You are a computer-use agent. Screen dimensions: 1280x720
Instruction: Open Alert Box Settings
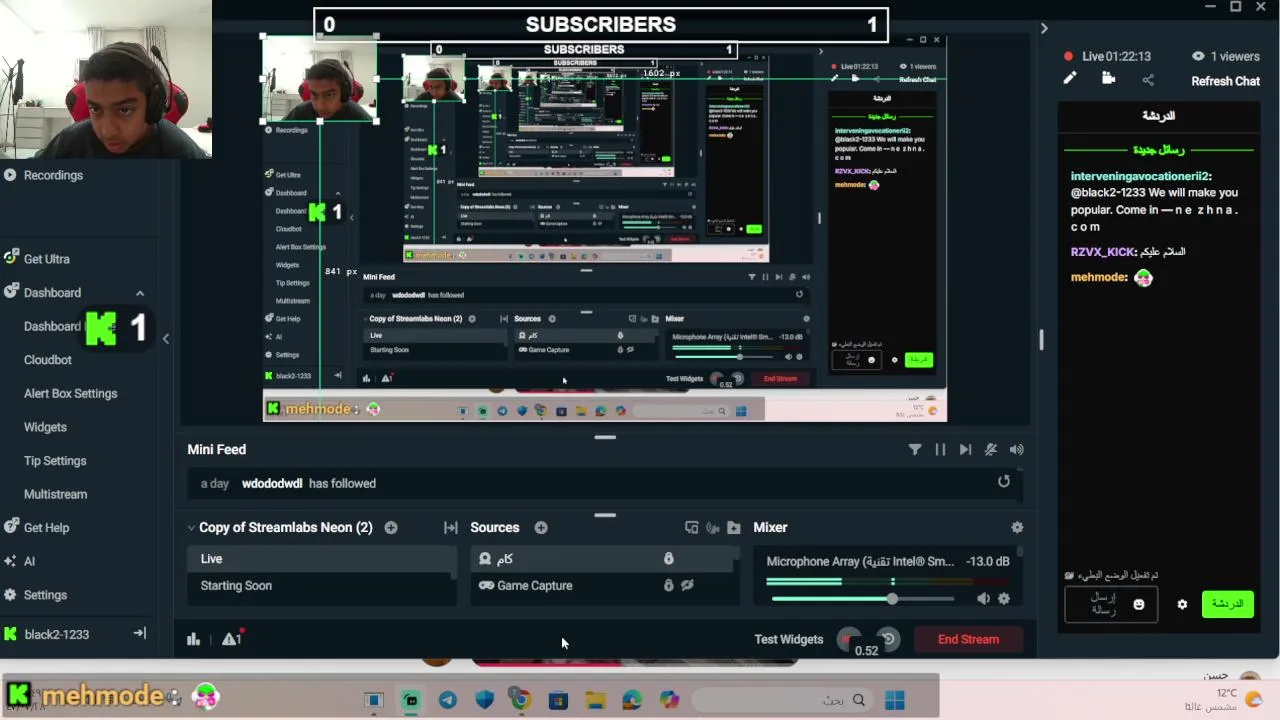(71, 393)
